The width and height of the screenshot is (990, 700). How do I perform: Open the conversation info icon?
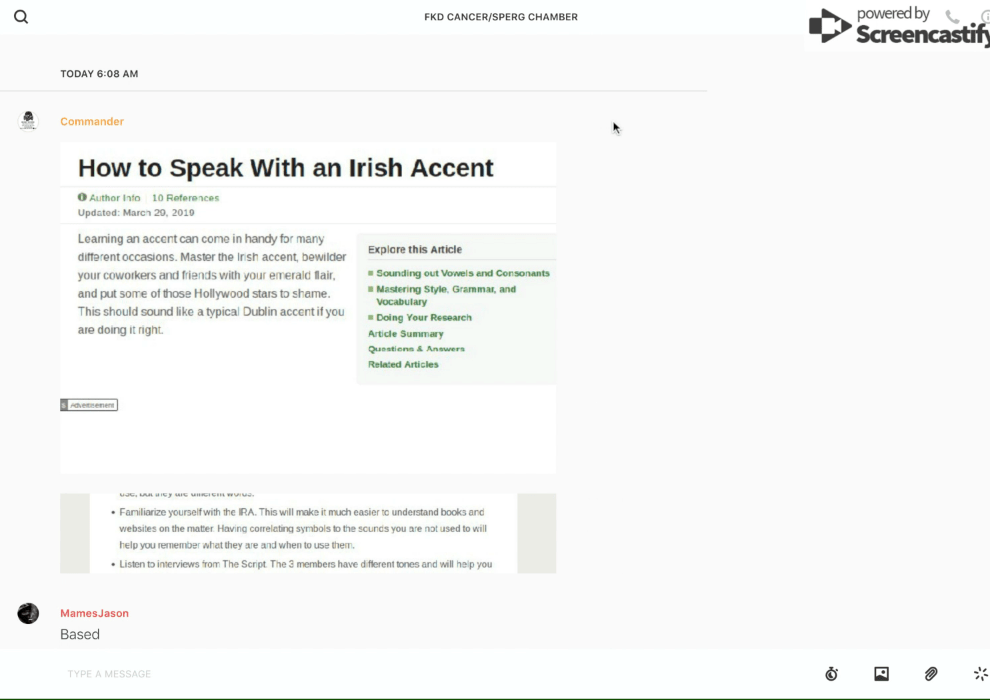coord(985,17)
